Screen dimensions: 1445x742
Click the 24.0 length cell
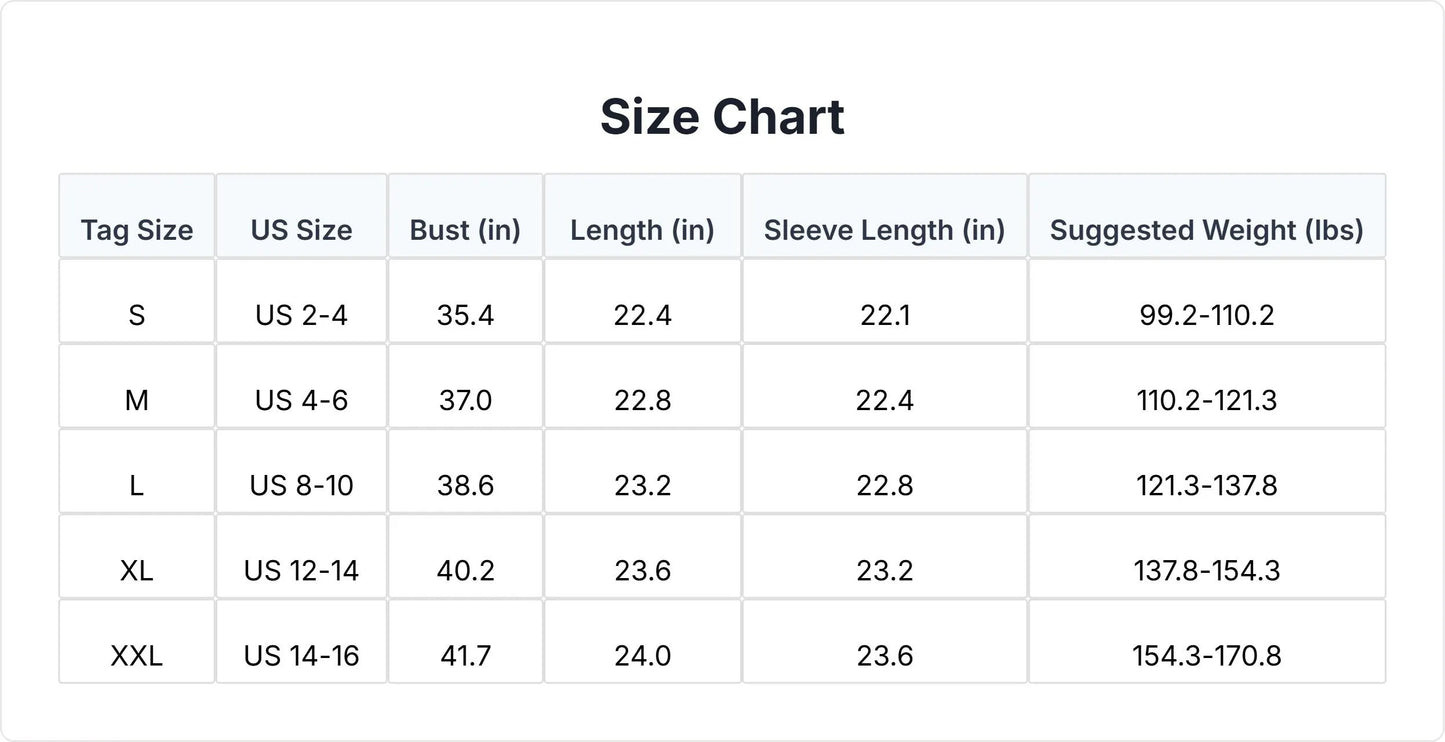point(642,641)
